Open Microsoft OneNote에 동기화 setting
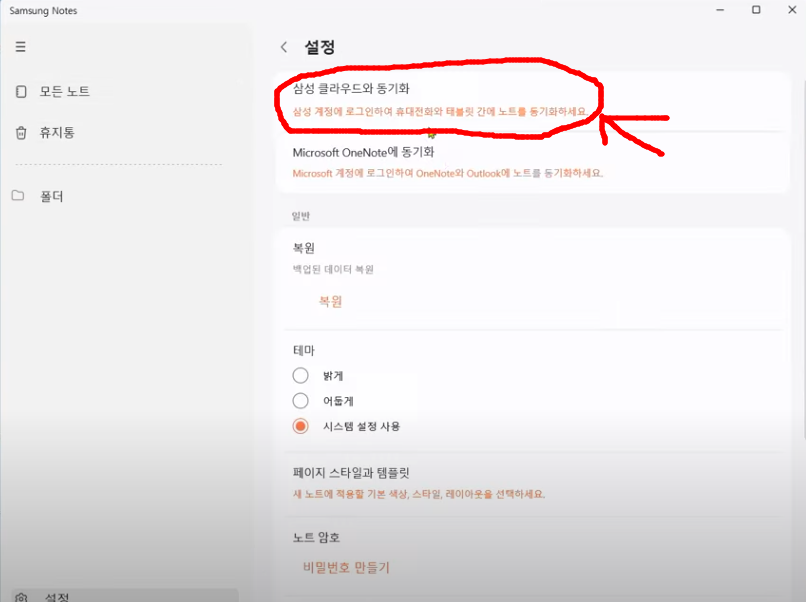Screen dimensions: 806x602 click(x=363, y=152)
